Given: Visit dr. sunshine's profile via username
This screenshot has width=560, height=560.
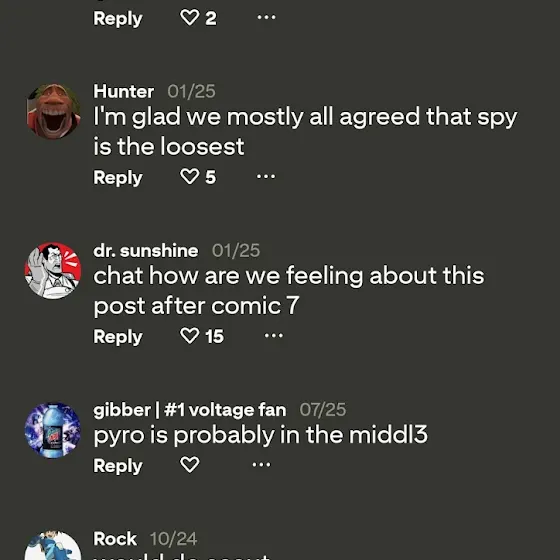Looking at the screenshot, I should tap(146, 251).
